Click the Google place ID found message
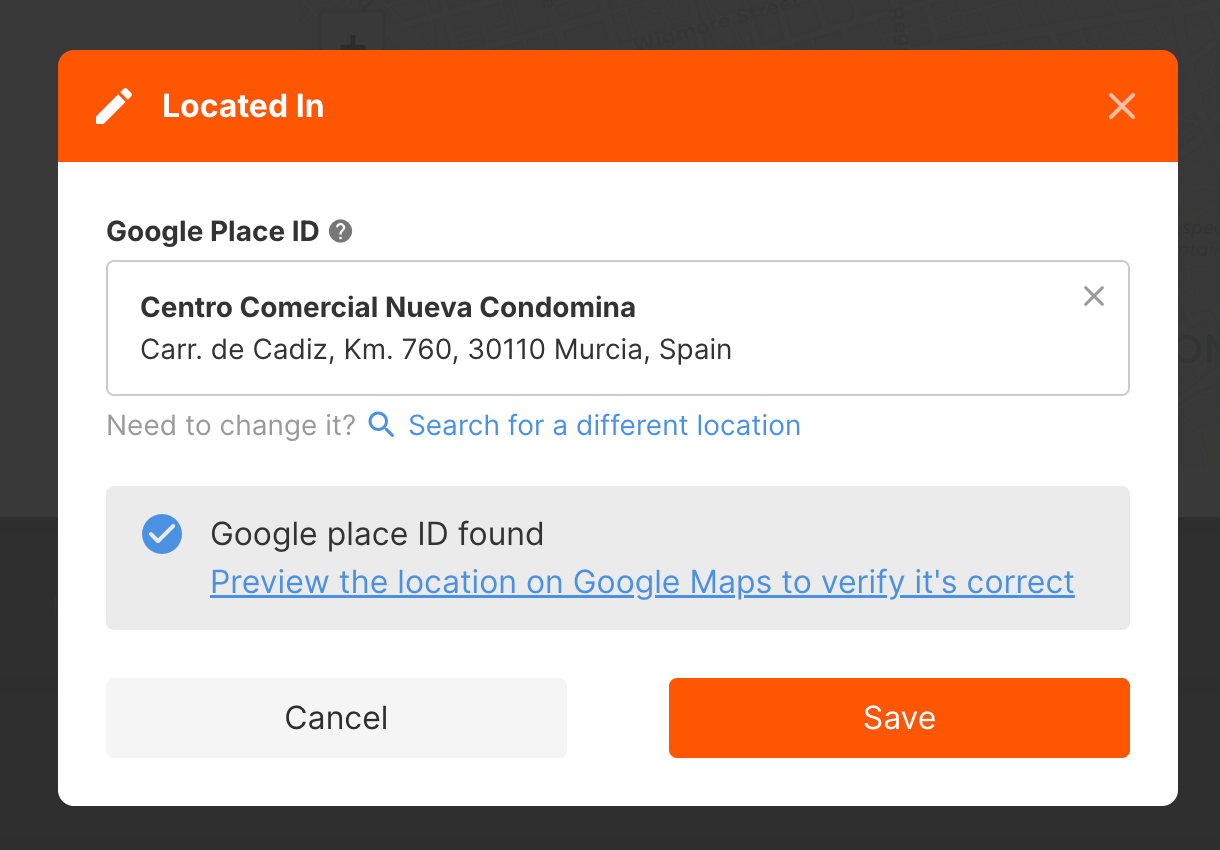The width and height of the screenshot is (1220, 850). pyautogui.click(x=377, y=534)
